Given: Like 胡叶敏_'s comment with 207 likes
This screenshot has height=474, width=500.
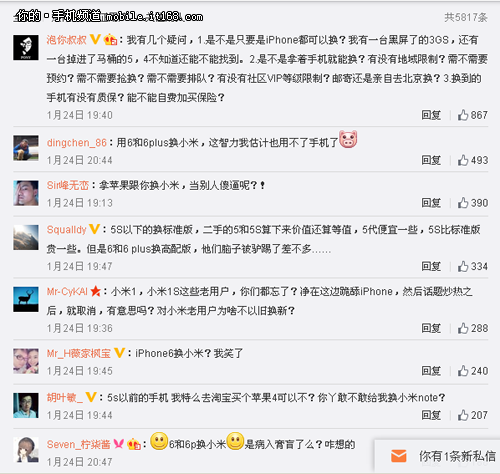Looking at the screenshot, I should [463, 415].
